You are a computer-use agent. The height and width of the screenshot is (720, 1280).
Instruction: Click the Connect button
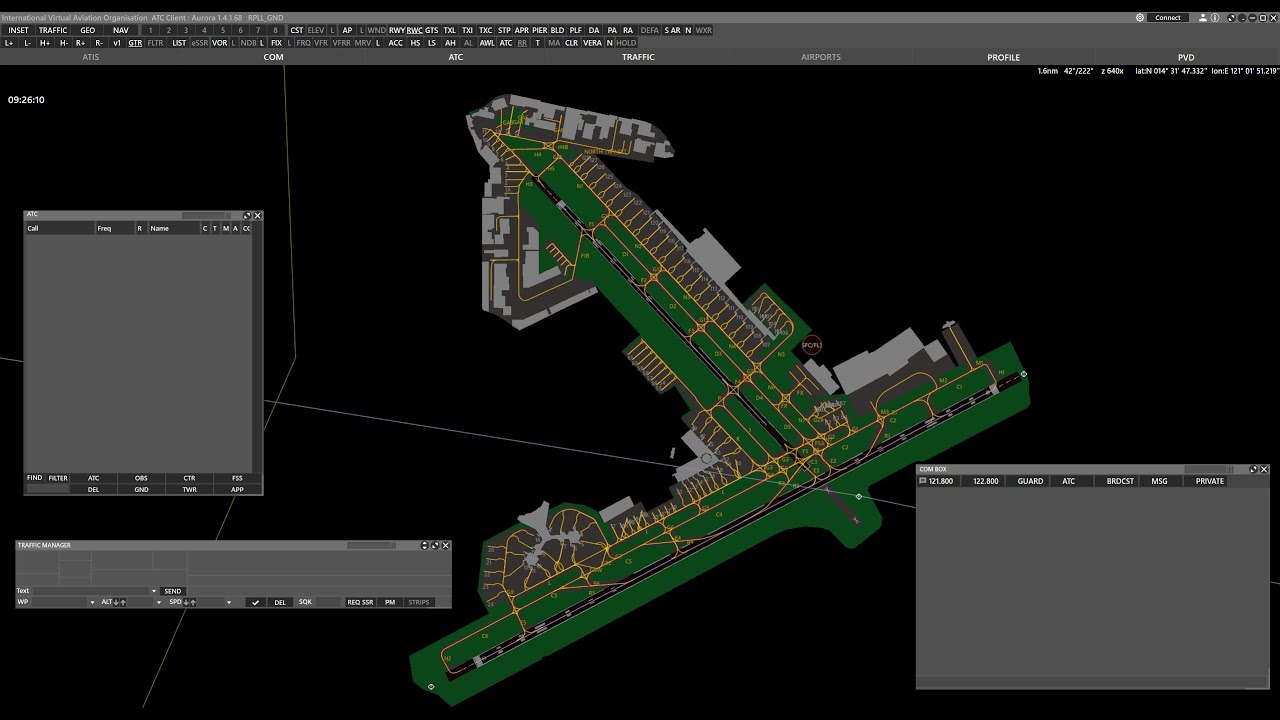(1168, 18)
